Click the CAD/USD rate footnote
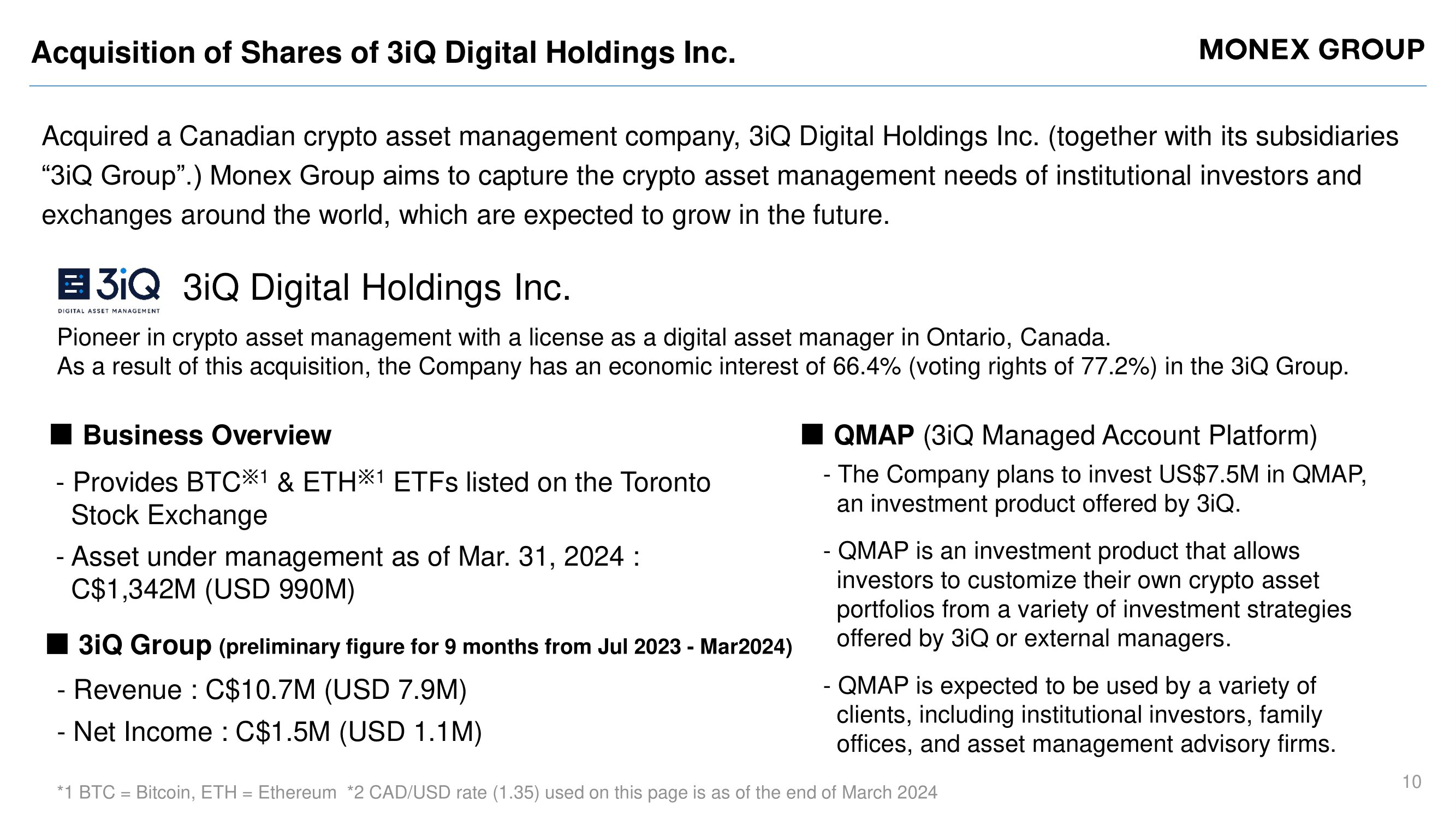The width and height of the screenshot is (1456, 819). pyautogui.click(x=642, y=792)
